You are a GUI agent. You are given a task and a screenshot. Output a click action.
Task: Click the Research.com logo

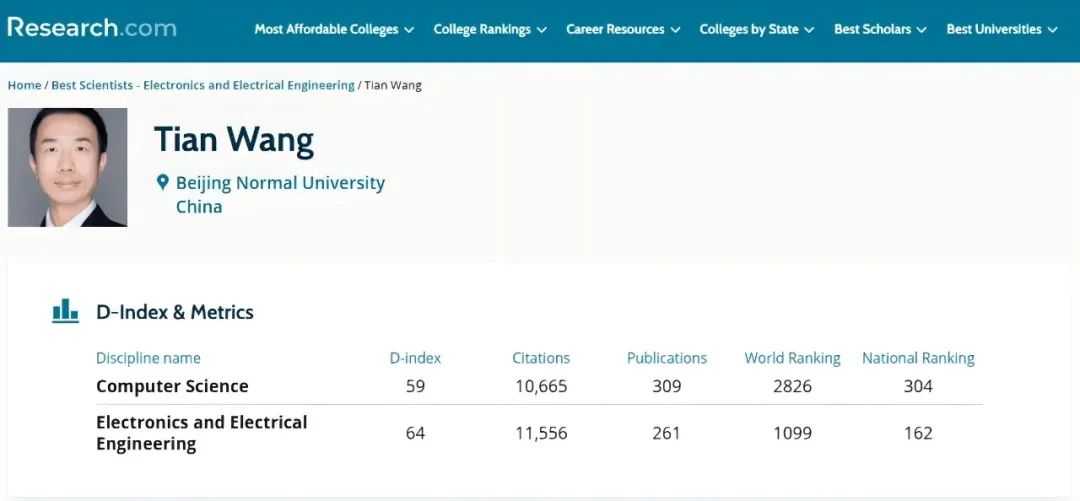pyautogui.click(x=92, y=27)
